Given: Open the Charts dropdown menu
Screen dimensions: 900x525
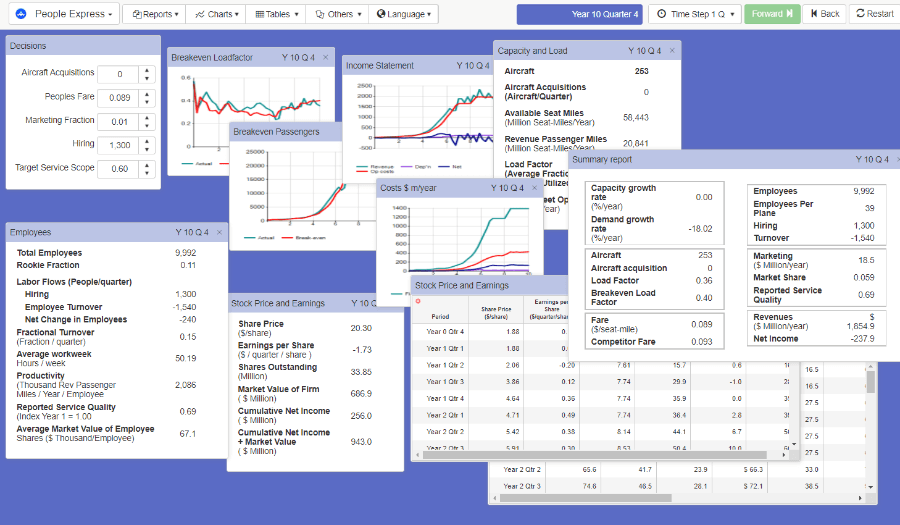Looking at the screenshot, I should point(214,14).
